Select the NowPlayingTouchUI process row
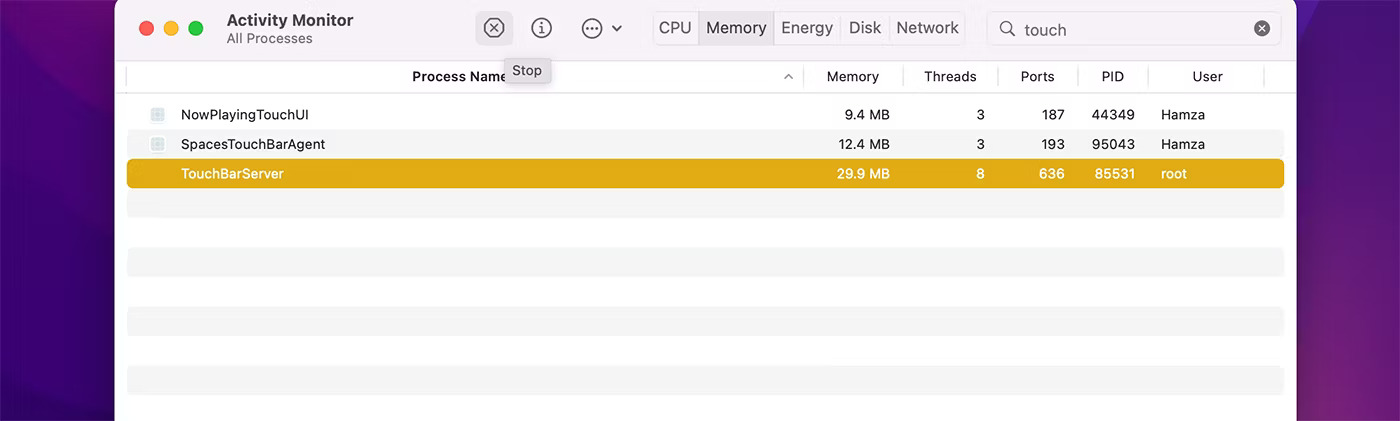This screenshot has width=1400, height=421. 705,114
